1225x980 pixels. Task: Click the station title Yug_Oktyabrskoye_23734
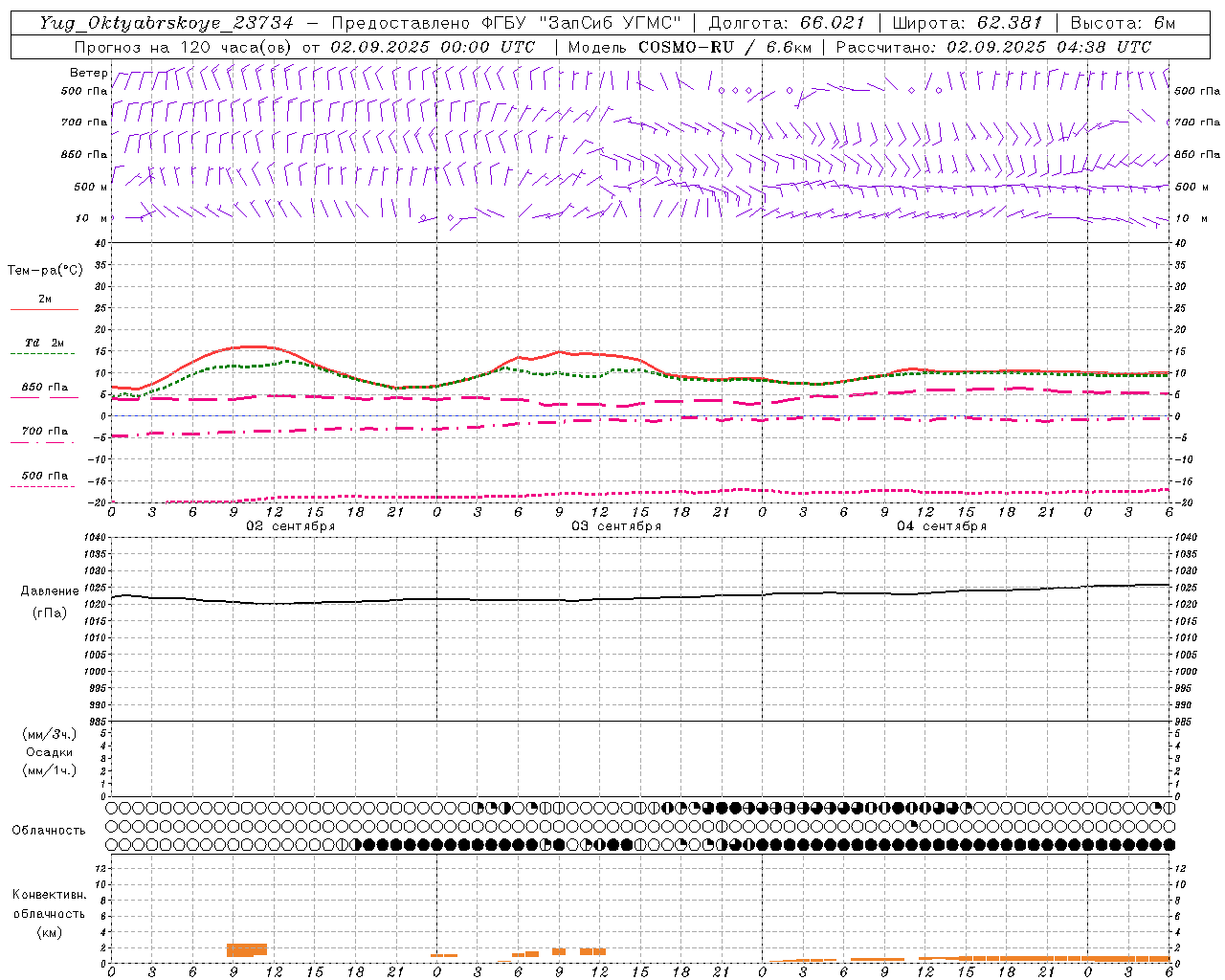click(167, 23)
